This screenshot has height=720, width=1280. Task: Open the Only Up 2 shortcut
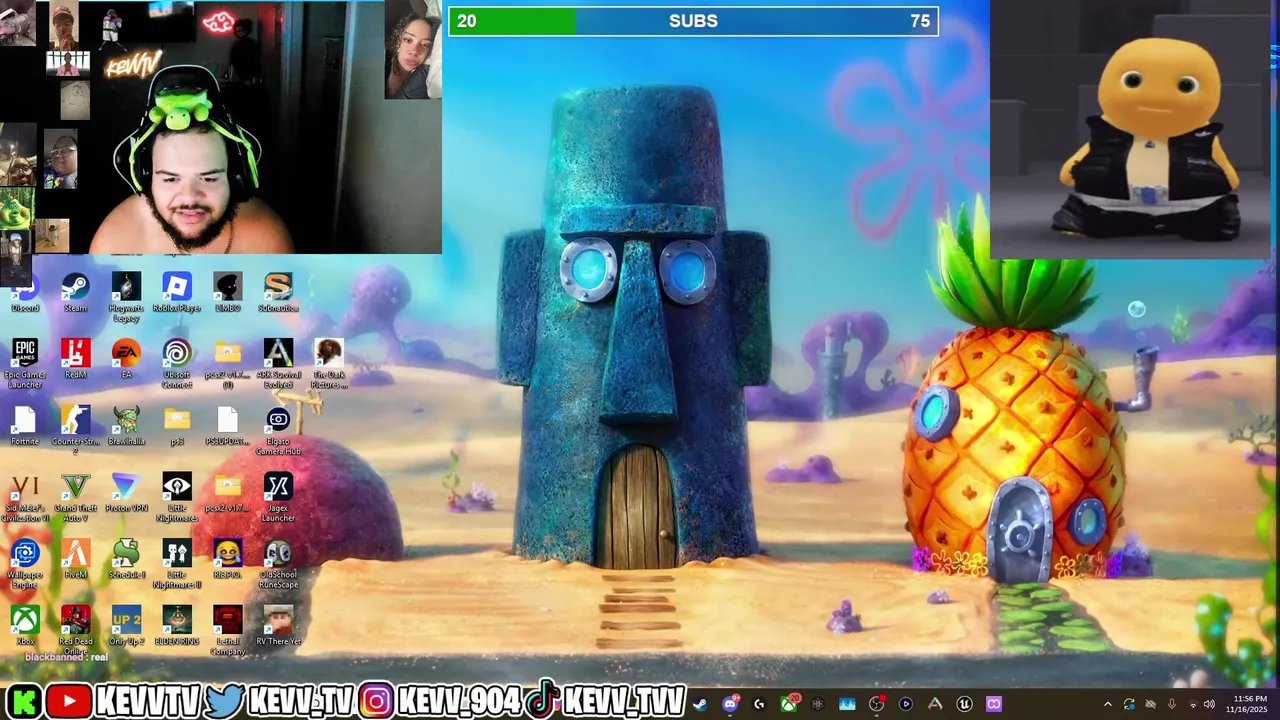pos(126,626)
